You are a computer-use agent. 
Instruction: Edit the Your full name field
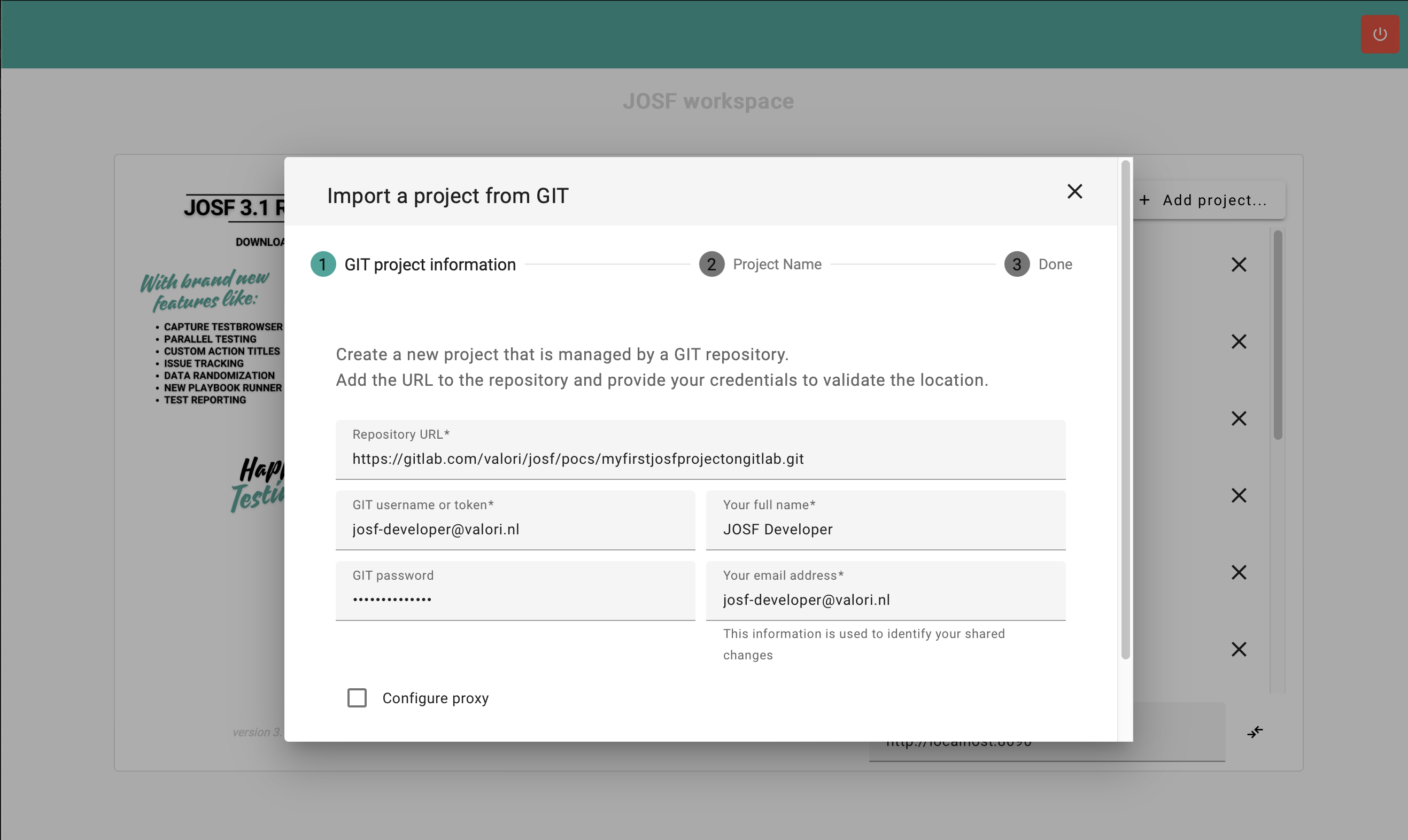[885, 529]
